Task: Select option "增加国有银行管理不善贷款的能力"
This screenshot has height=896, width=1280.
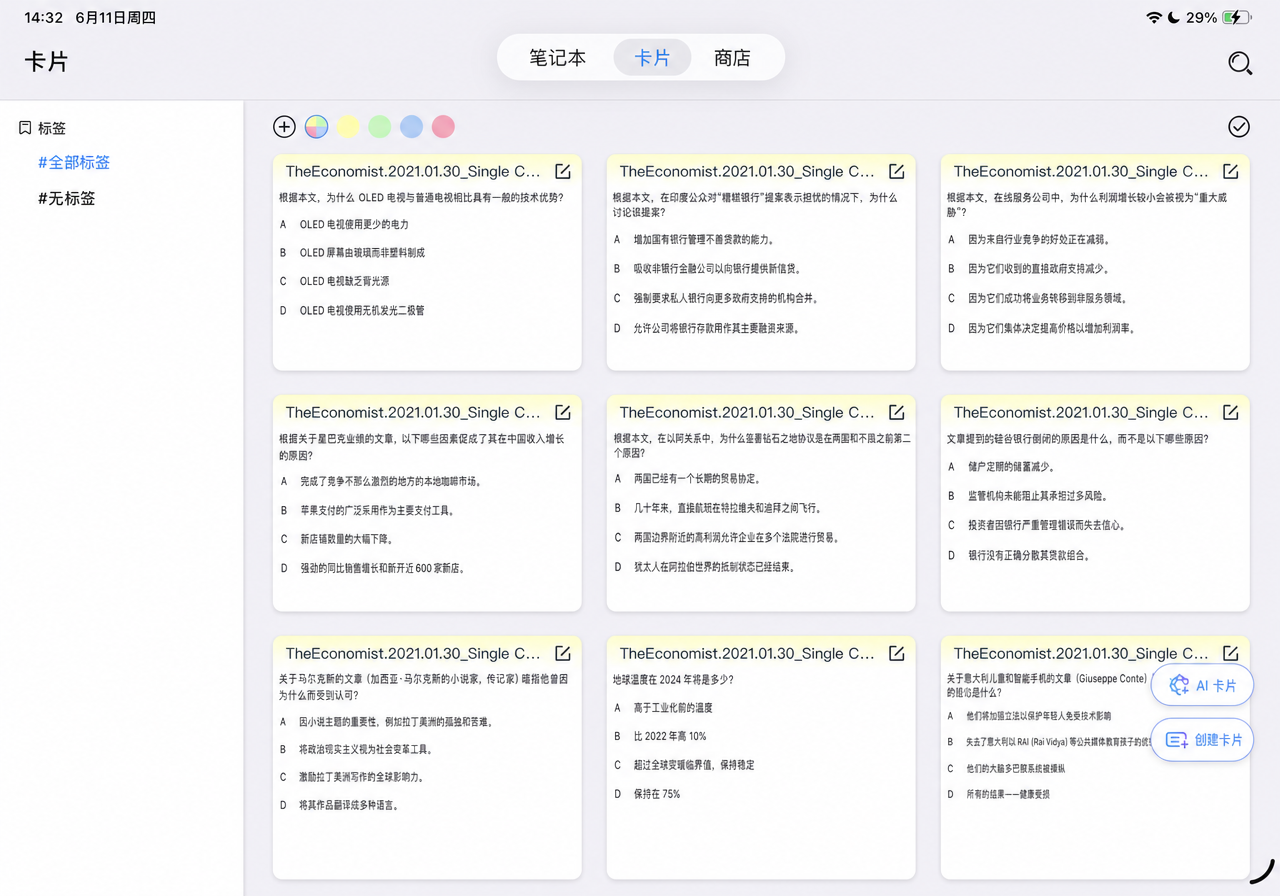Action: tap(704, 240)
